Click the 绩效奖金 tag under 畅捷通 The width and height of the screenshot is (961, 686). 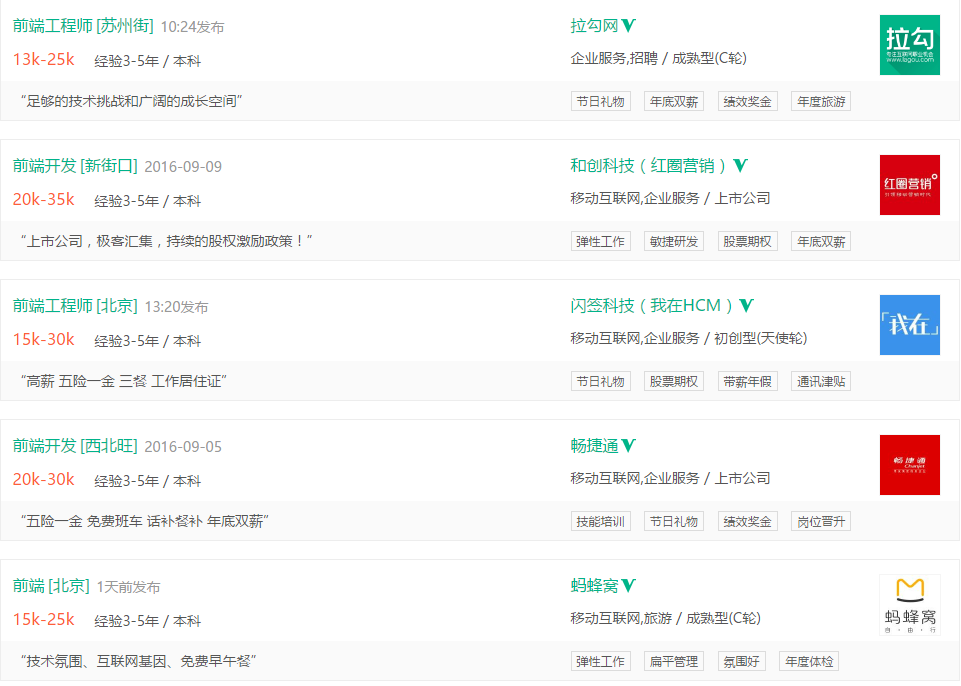(x=748, y=521)
